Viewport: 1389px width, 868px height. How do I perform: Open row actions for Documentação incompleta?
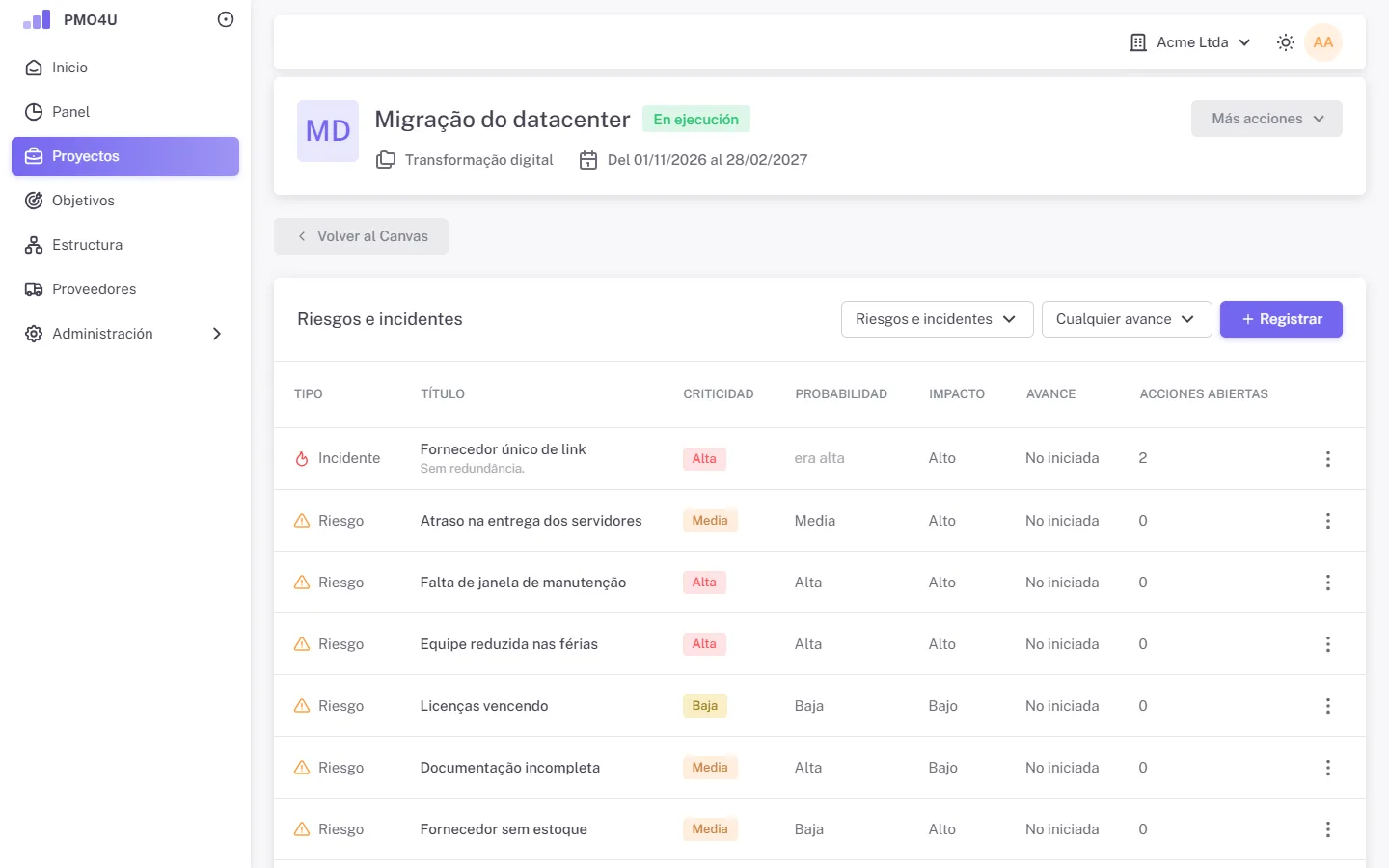1328,768
